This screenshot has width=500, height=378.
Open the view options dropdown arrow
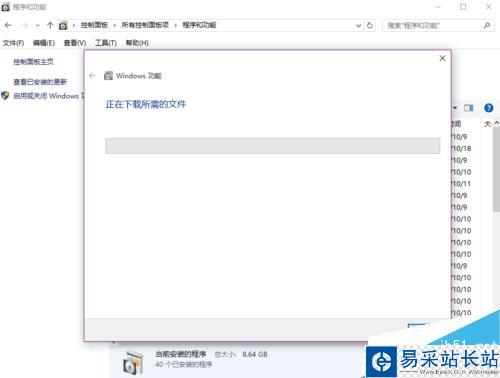455,108
